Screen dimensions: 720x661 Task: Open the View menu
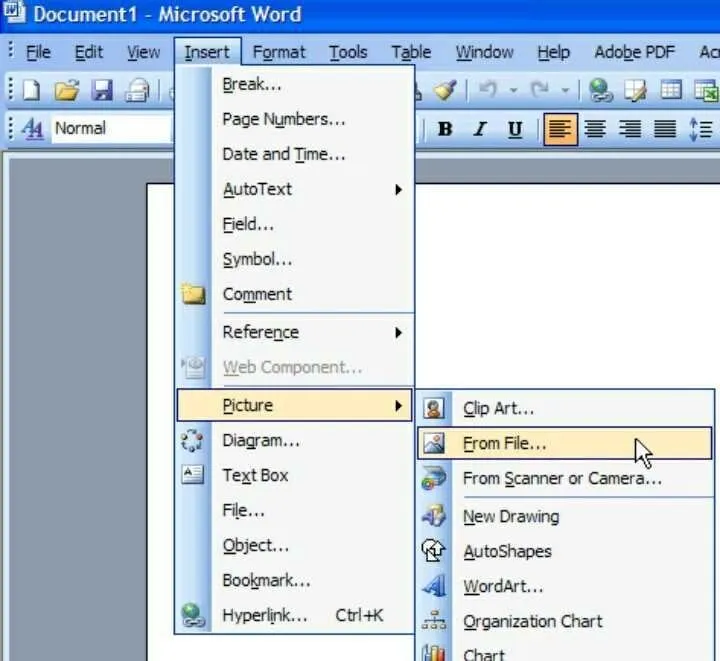(x=143, y=52)
